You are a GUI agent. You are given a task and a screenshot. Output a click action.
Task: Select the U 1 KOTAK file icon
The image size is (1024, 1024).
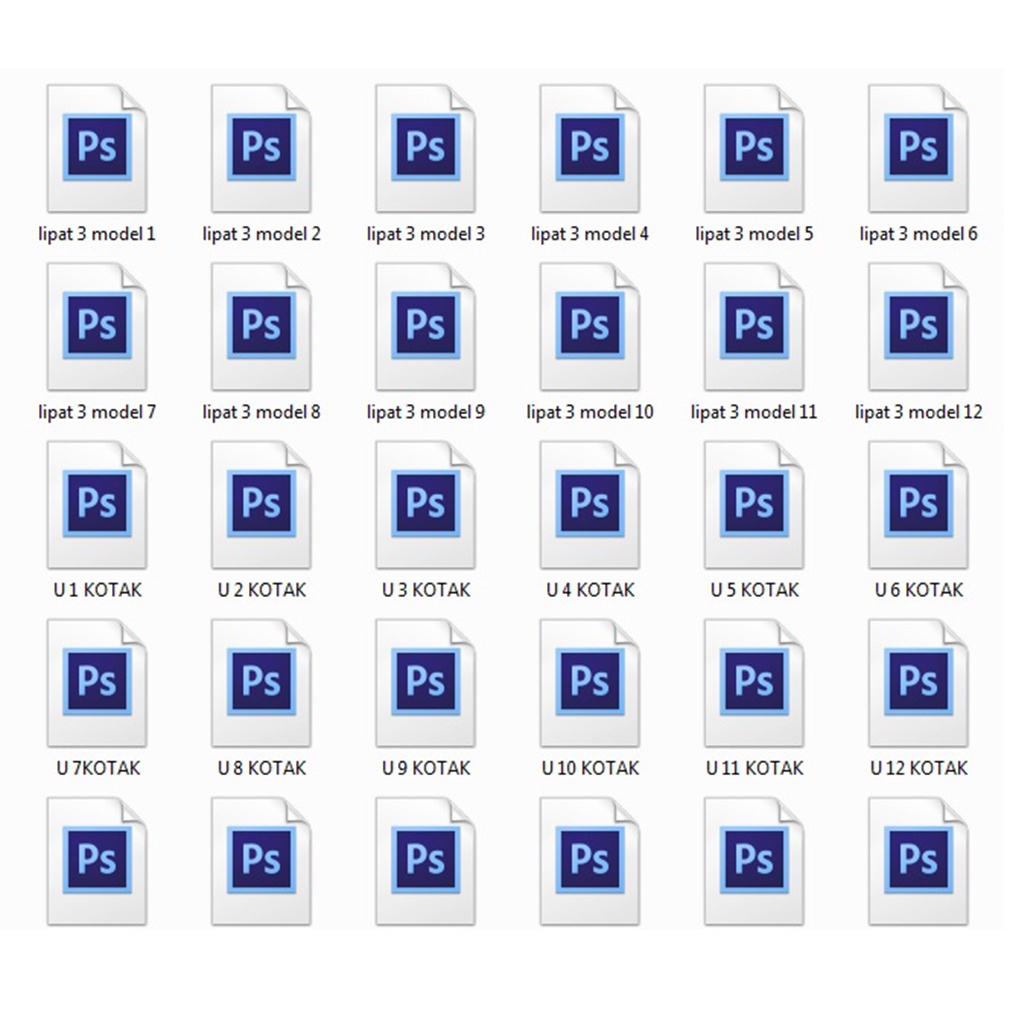coord(97,504)
